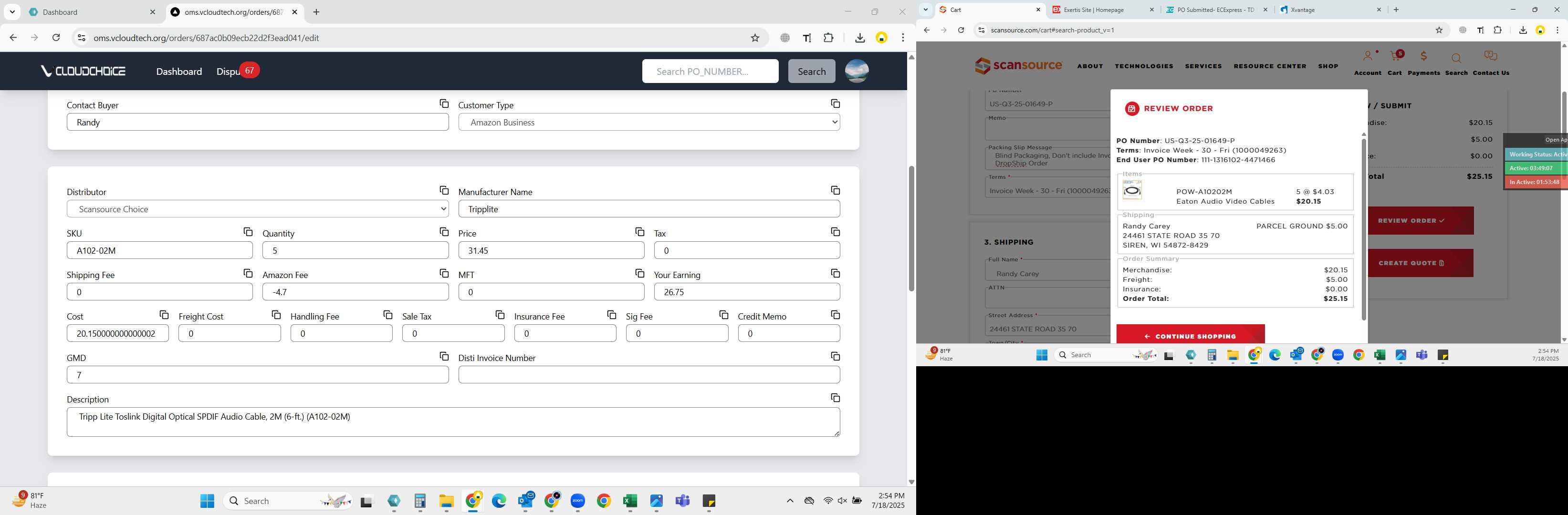Open ABOUT menu on ScanSource
Viewport: 1568px width, 515px height.
pyautogui.click(x=1089, y=66)
